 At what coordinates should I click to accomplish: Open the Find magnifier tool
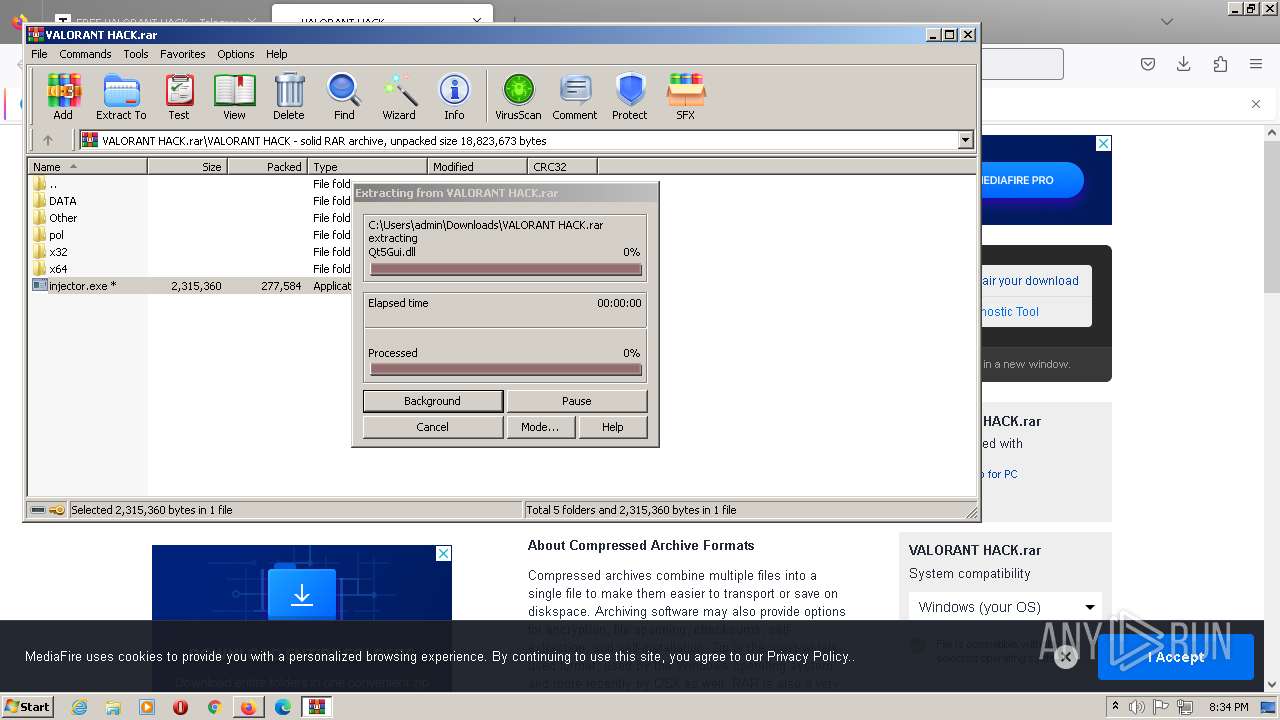(x=344, y=97)
